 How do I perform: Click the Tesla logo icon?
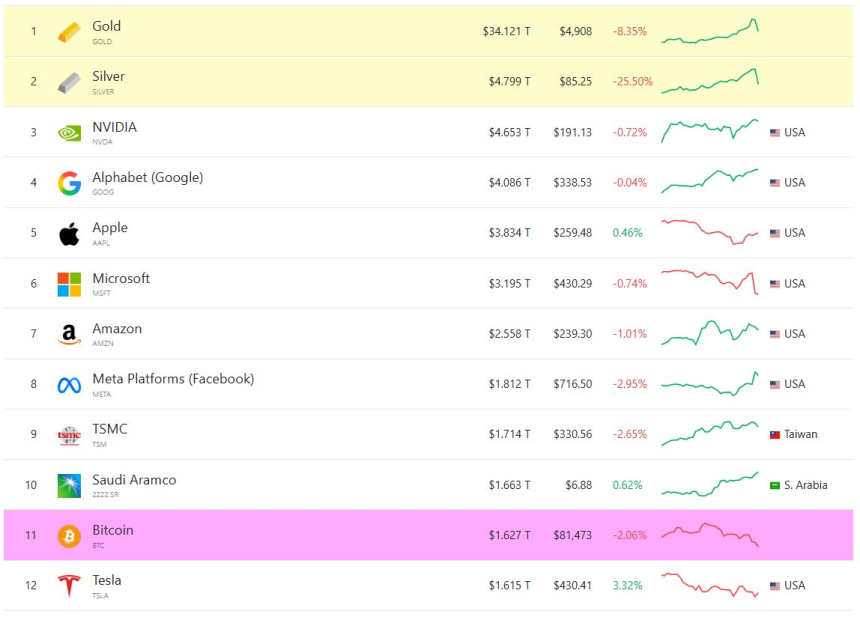tap(69, 586)
